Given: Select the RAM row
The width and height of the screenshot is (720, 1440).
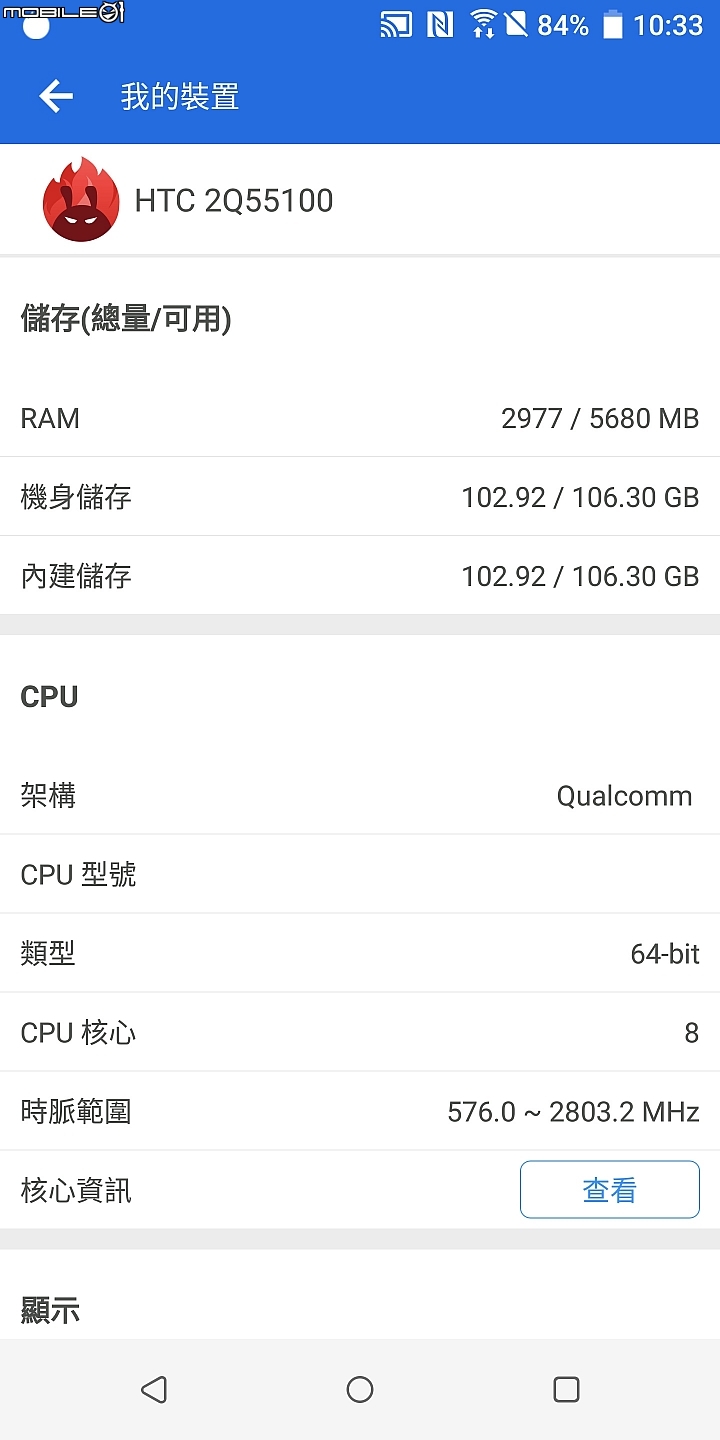Looking at the screenshot, I should (x=360, y=418).
